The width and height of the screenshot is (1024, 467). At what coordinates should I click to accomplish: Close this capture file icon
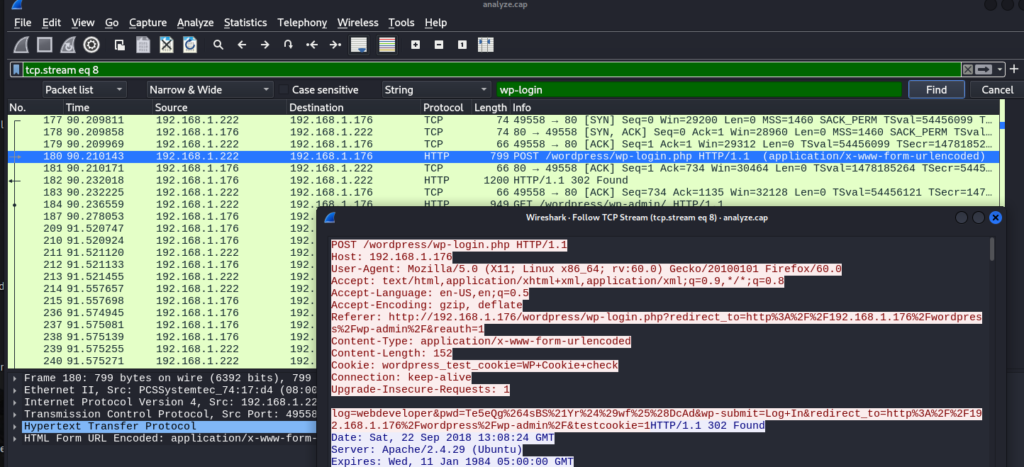[x=167, y=44]
